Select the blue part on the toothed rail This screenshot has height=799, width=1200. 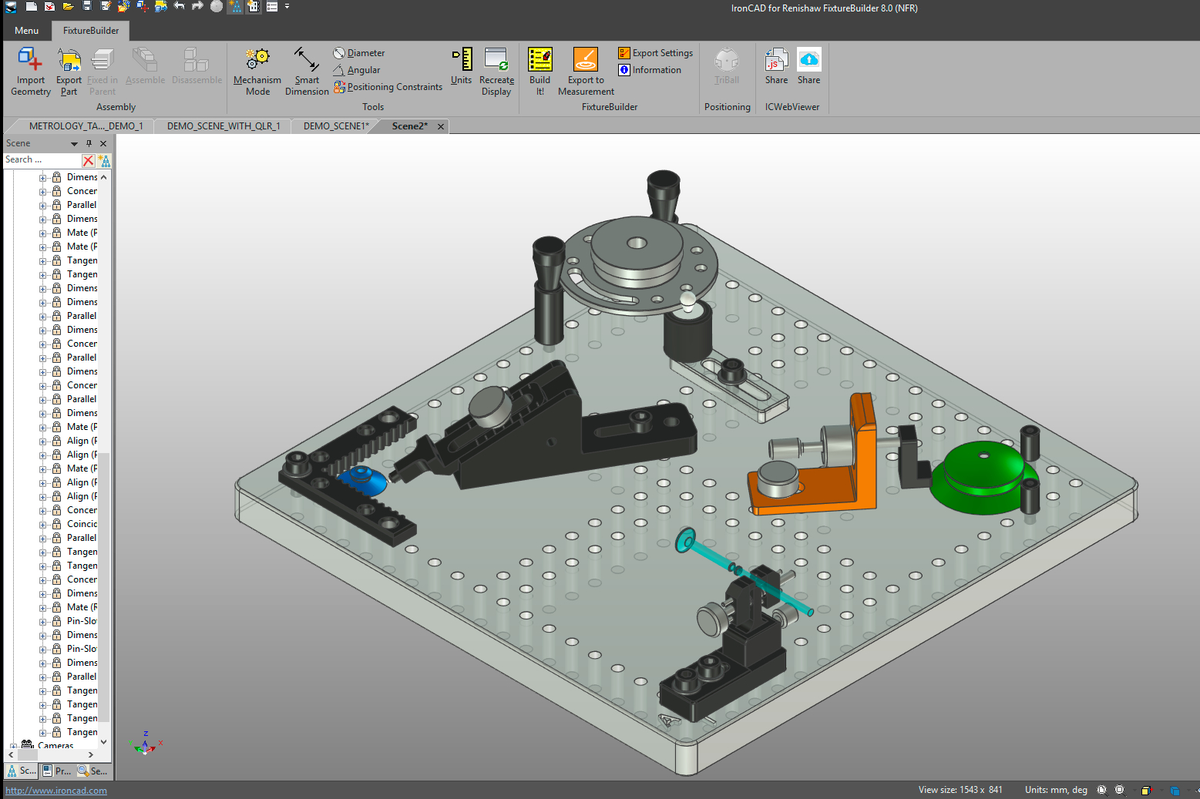pyautogui.click(x=362, y=481)
